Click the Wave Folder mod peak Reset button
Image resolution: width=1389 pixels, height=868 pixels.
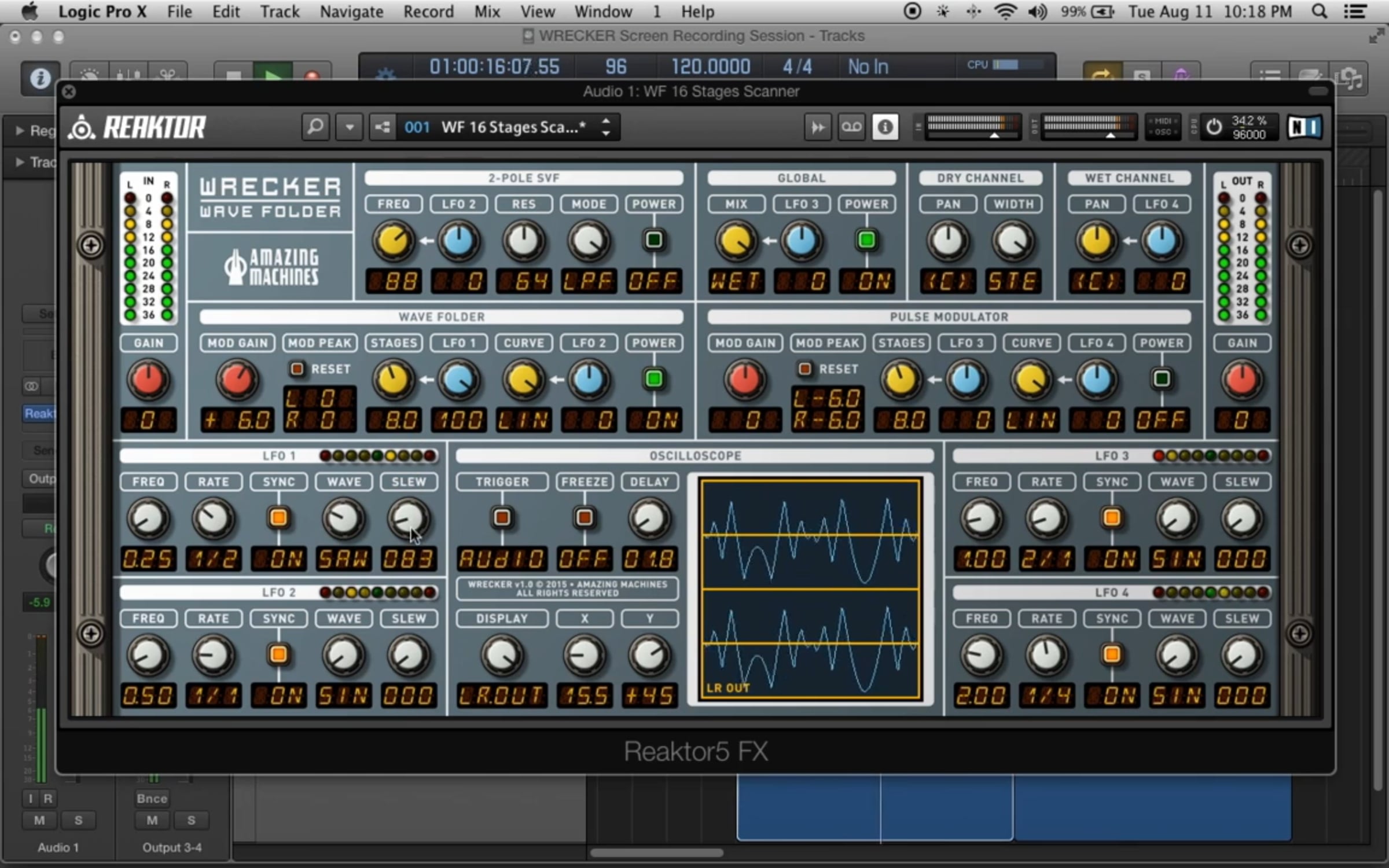click(x=297, y=369)
